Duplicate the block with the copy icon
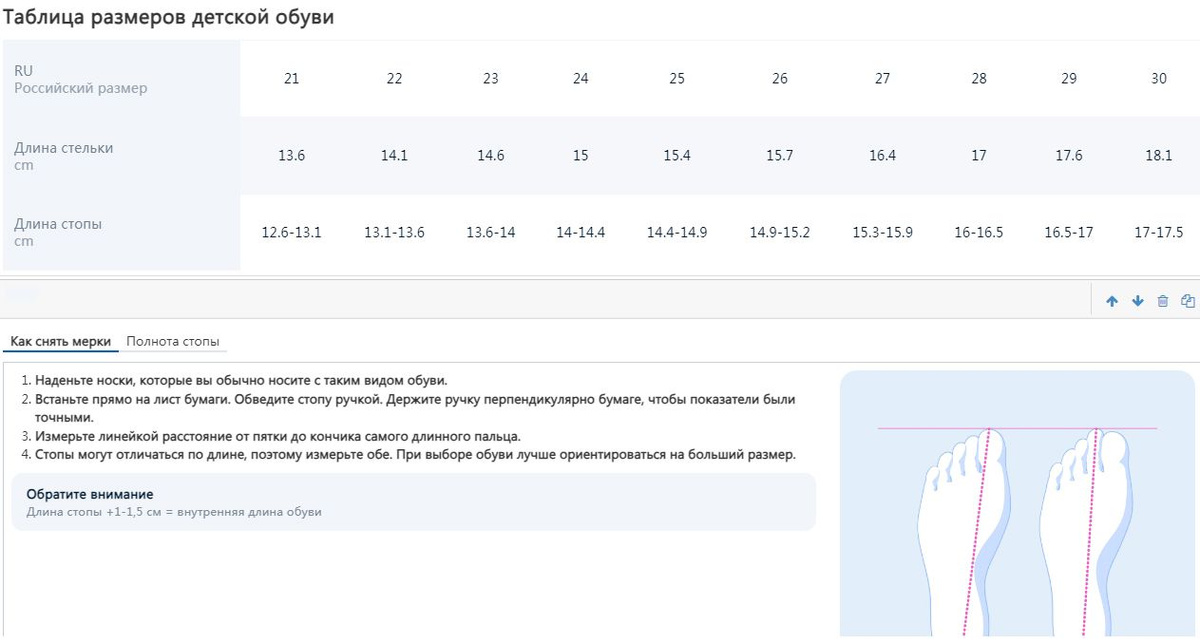1200x640 pixels. (1188, 301)
